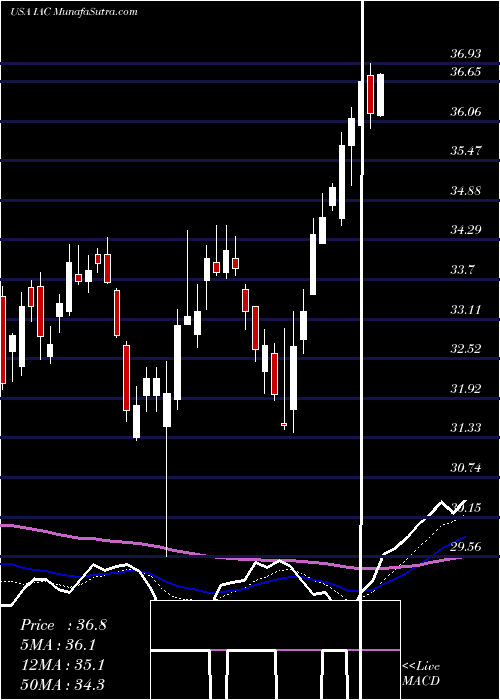
Task: Select the 34.88 price axis label
Action: (466, 191)
